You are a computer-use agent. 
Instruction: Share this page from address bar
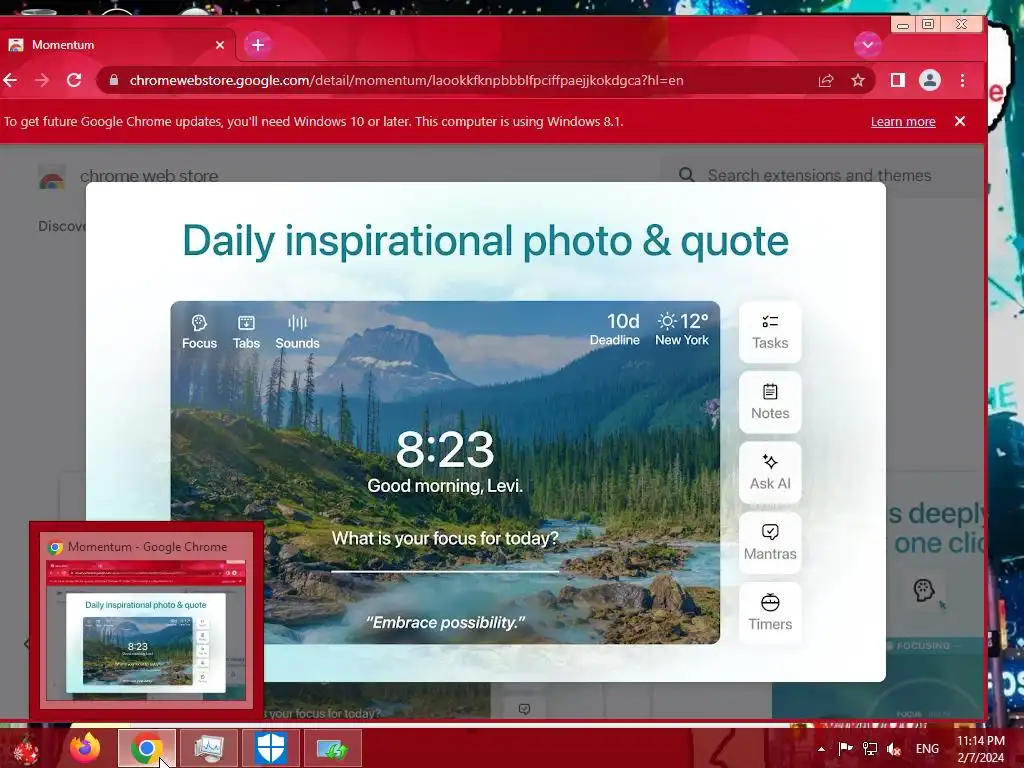(826, 80)
